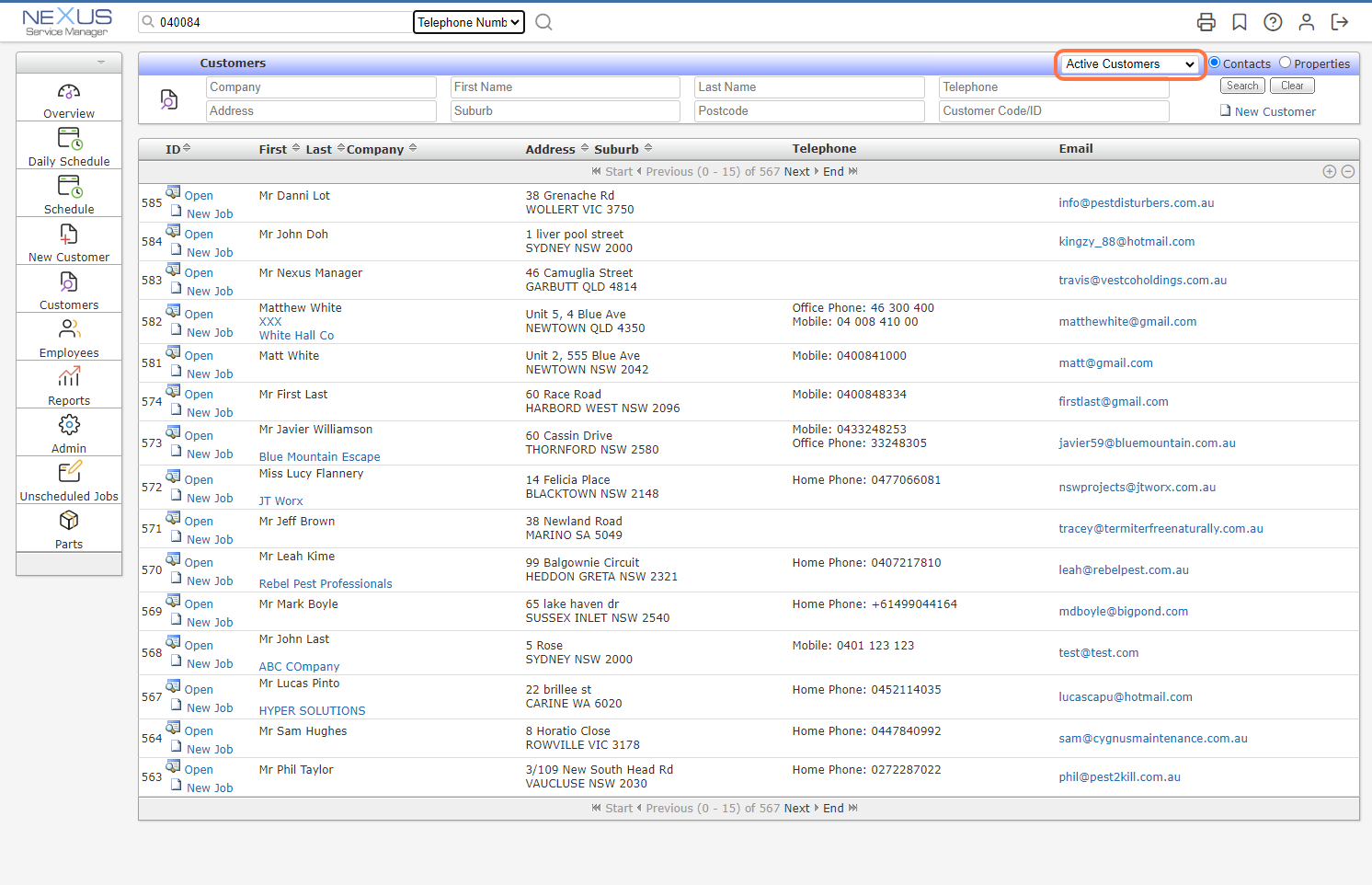Open the Parts section
The image size is (1372, 885).
68,528
